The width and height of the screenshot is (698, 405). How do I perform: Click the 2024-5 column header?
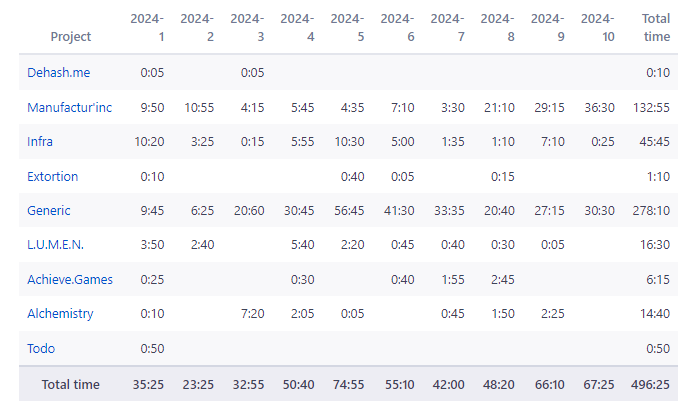[347, 28]
